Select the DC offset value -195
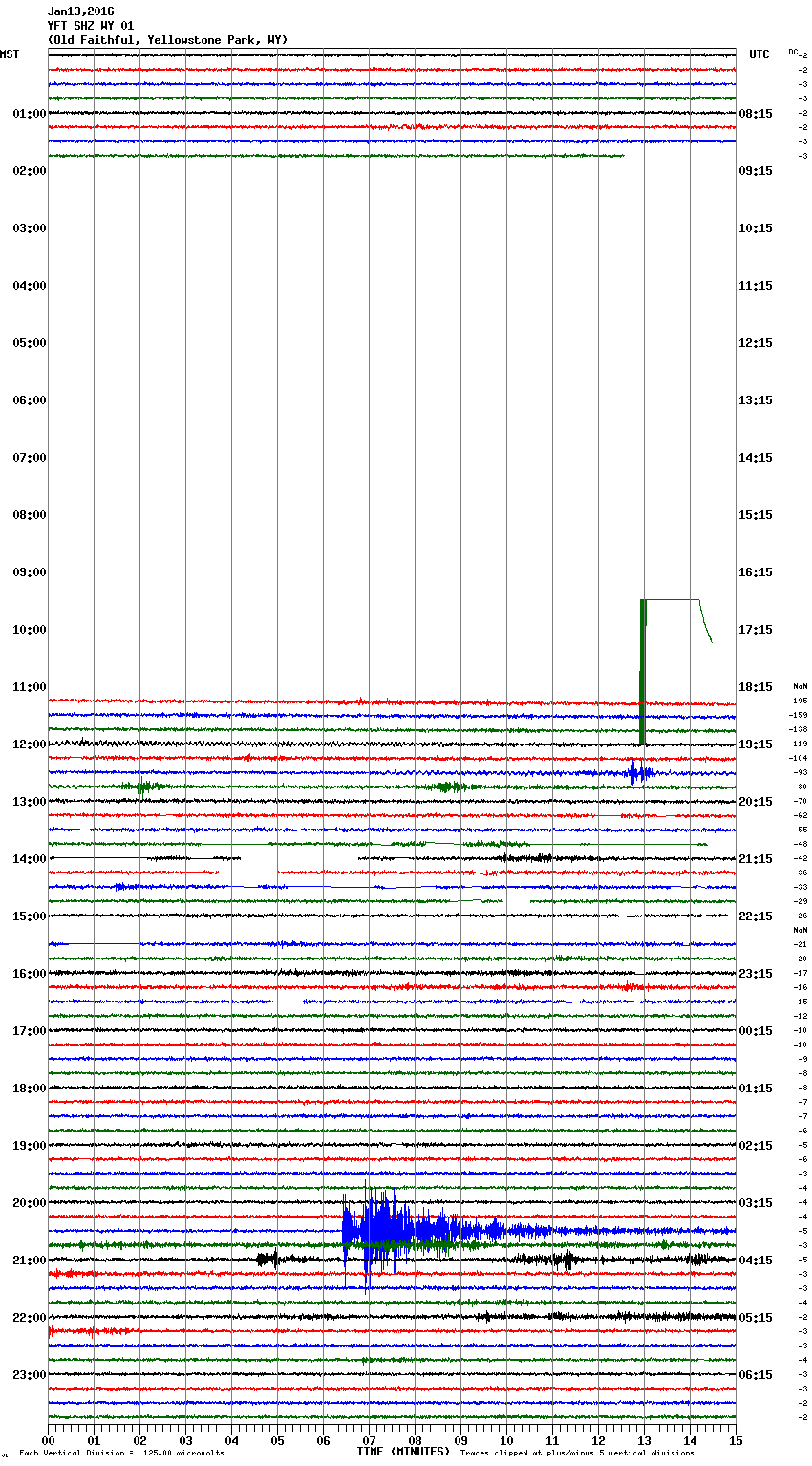 (799, 701)
